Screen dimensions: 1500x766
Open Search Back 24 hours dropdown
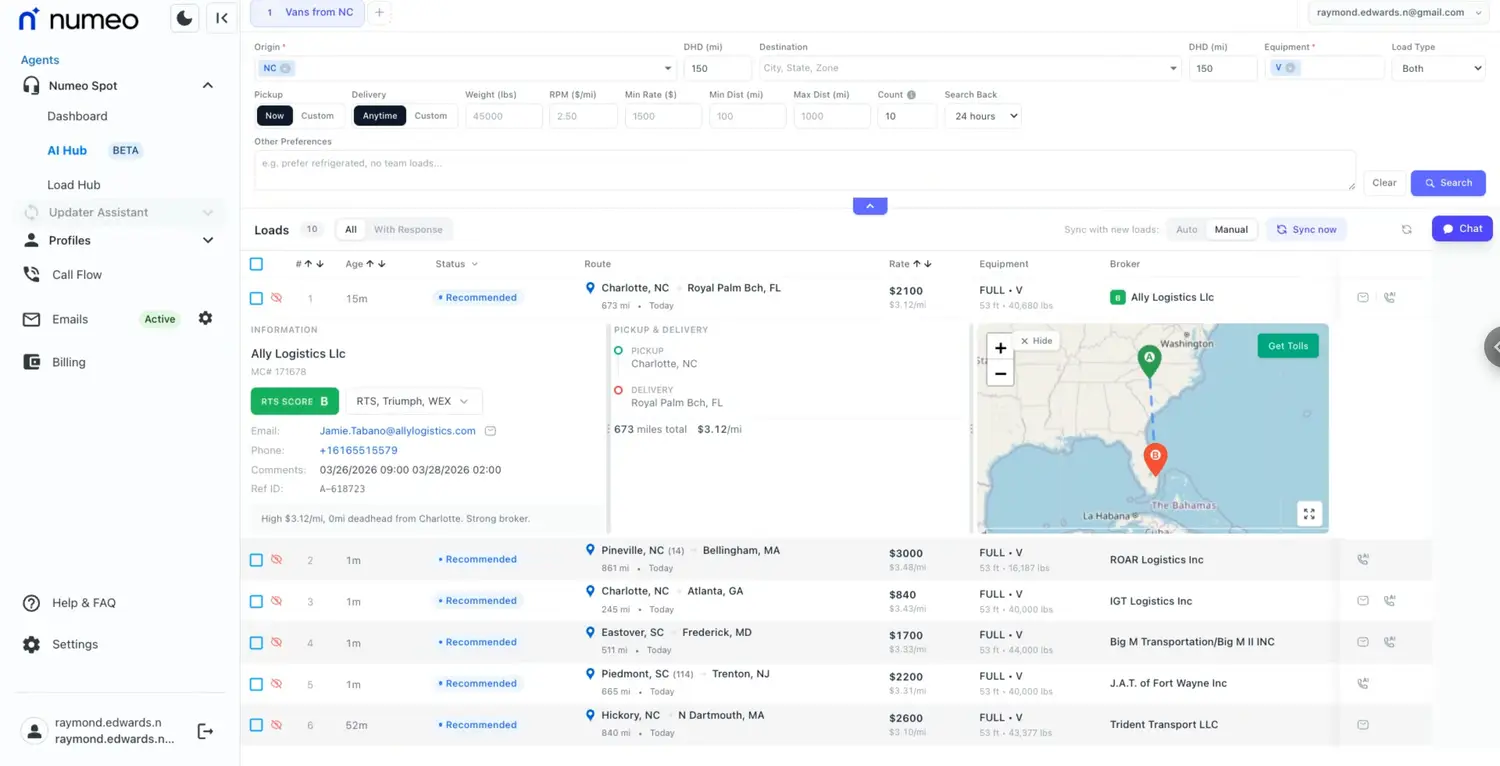tap(982, 116)
